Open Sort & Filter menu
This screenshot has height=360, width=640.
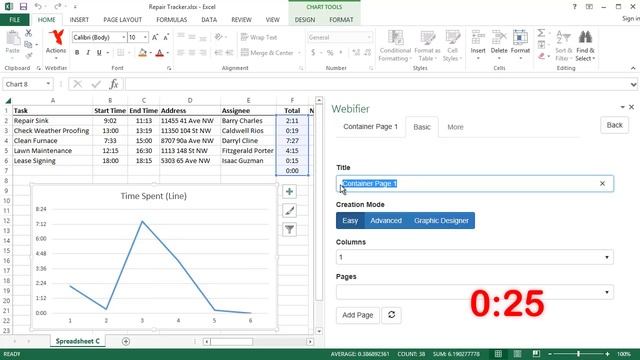tap(564, 46)
